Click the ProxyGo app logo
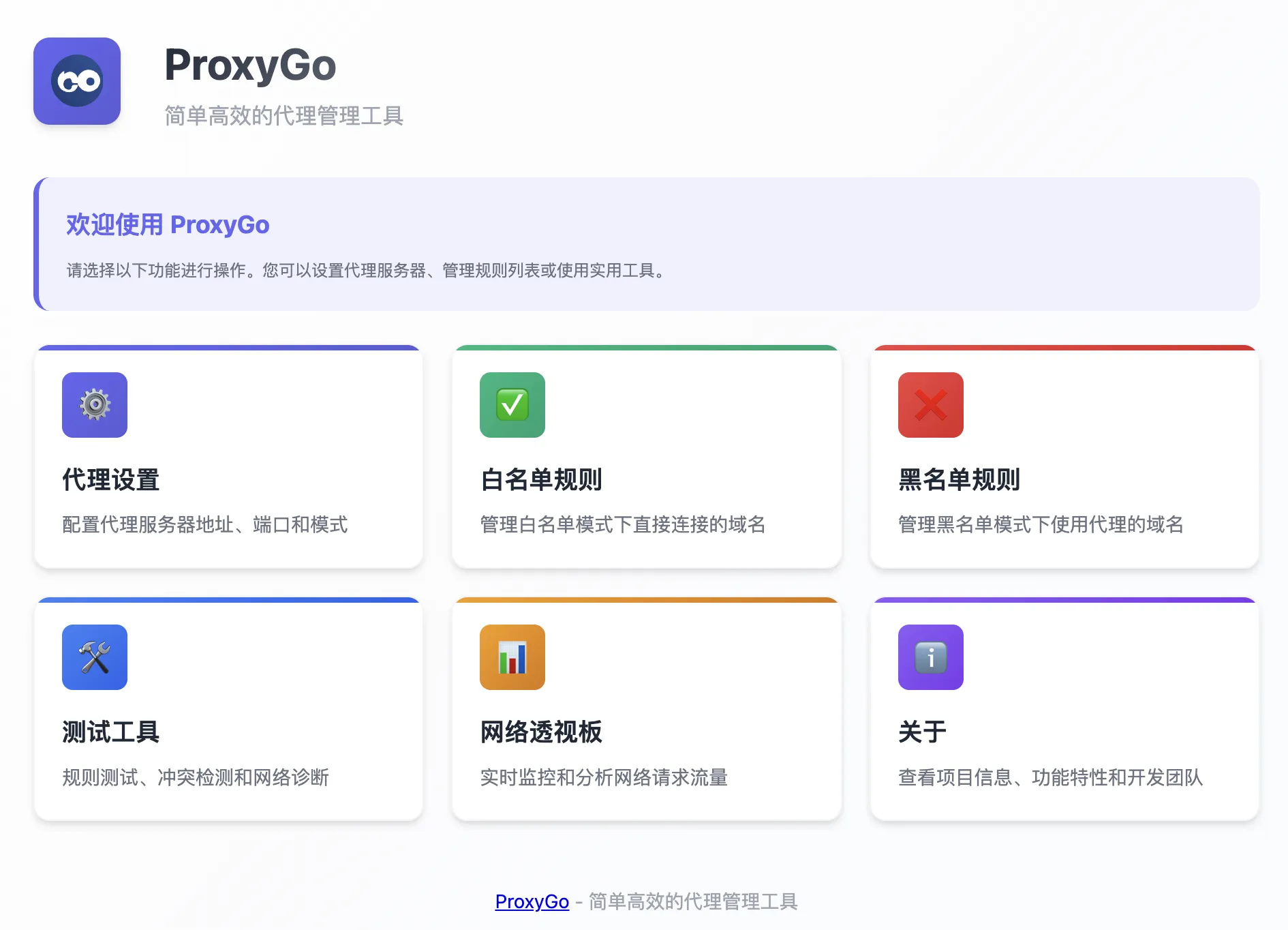Viewport: 1288px width, 930px height. point(77,82)
